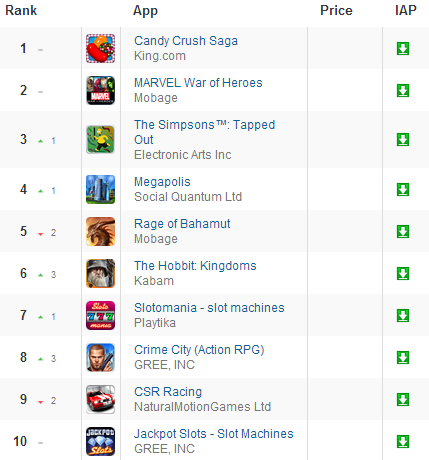The width and height of the screenshot is (429, 460).
Task: Click the Megapolis city app icon
Action: point(100,189)
